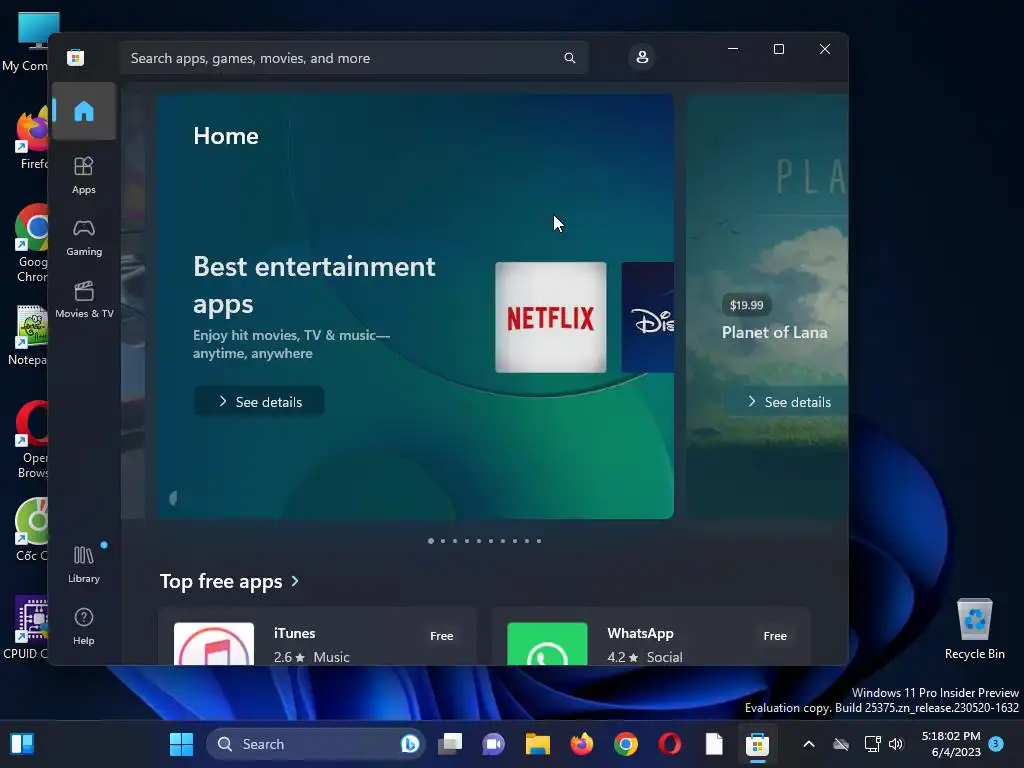
Task: Click the cloud sync tray icon
Action: (x=841, y=744)
